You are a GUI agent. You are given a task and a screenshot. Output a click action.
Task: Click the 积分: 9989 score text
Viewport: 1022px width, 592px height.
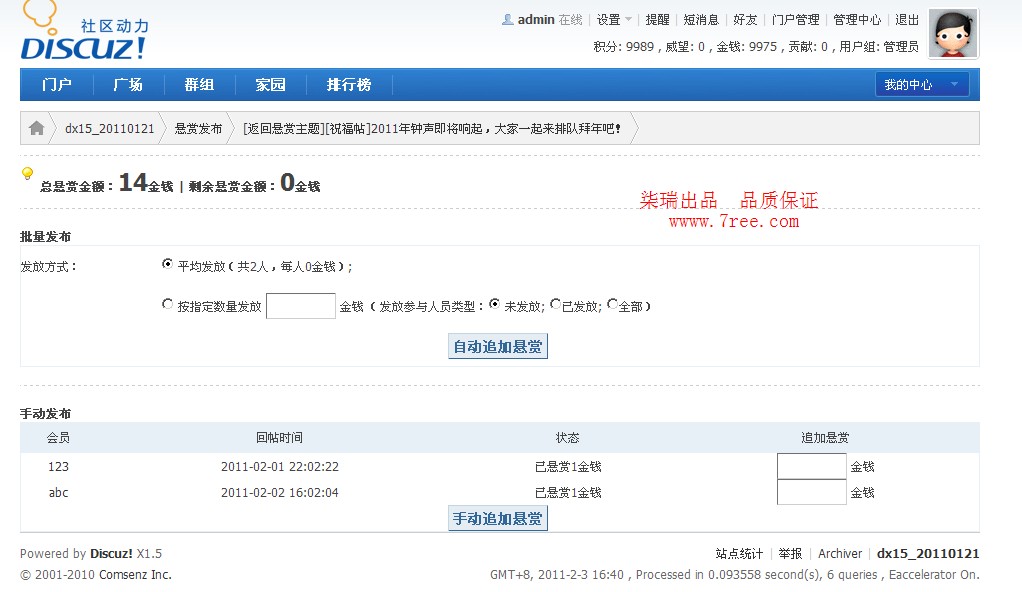click(x=623, y=46)
